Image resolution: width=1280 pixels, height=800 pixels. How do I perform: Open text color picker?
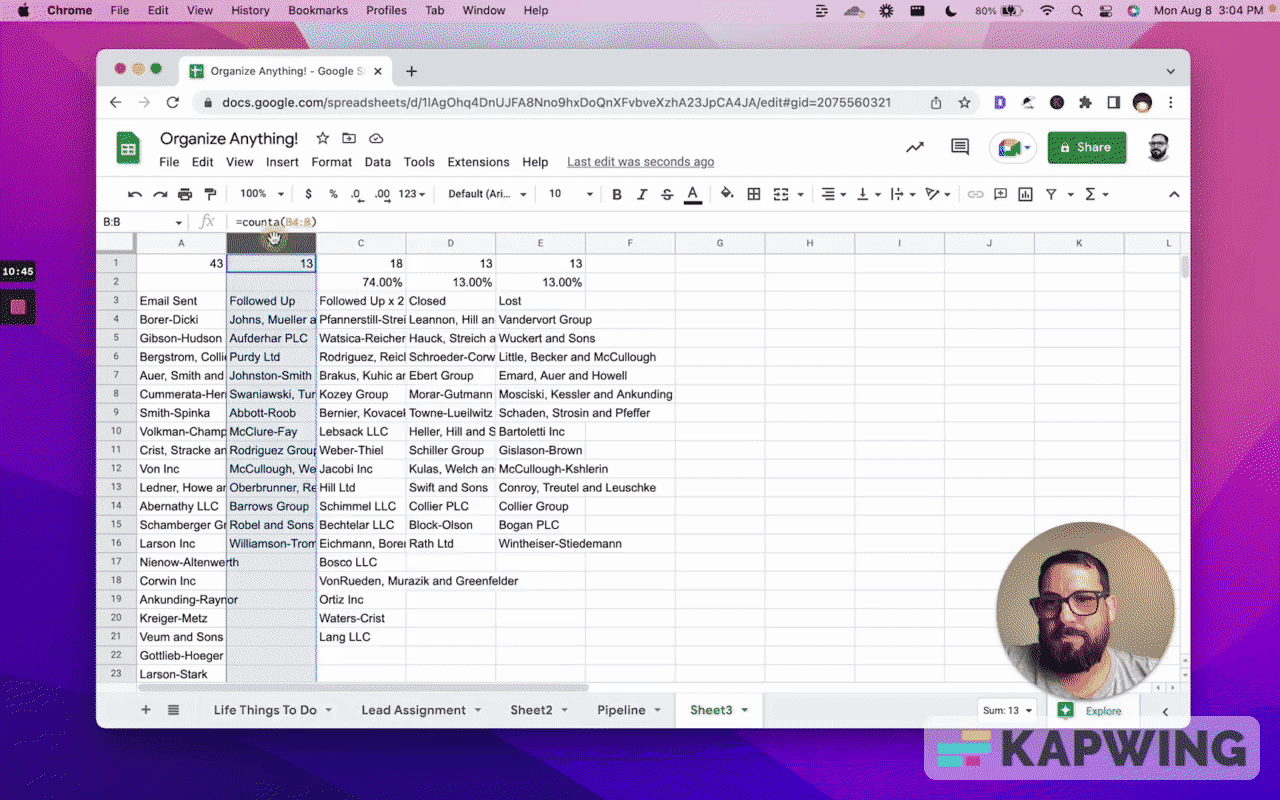(x=692, y=194)
